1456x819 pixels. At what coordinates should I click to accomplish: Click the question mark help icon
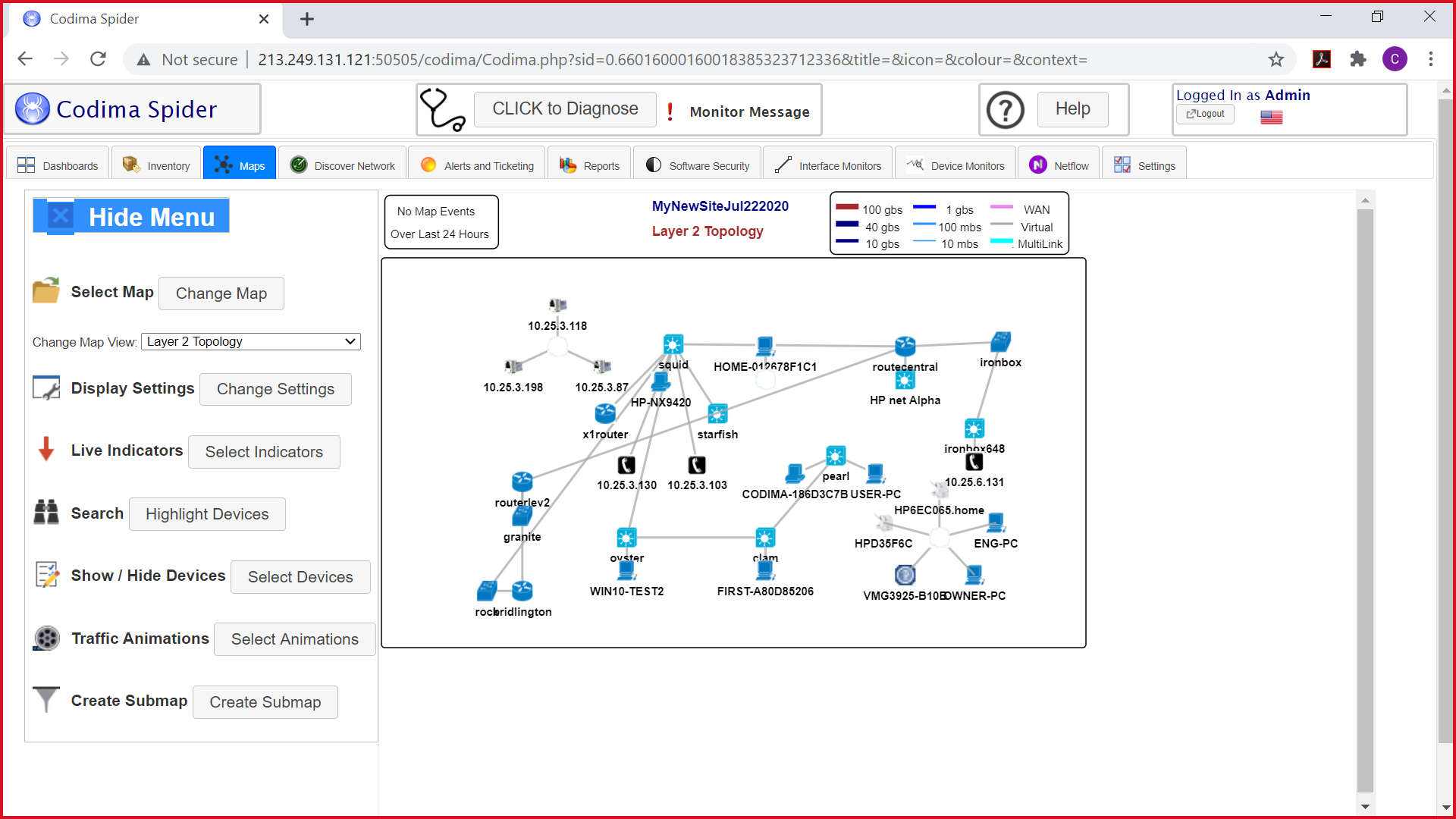click(x=1006, y=110)
